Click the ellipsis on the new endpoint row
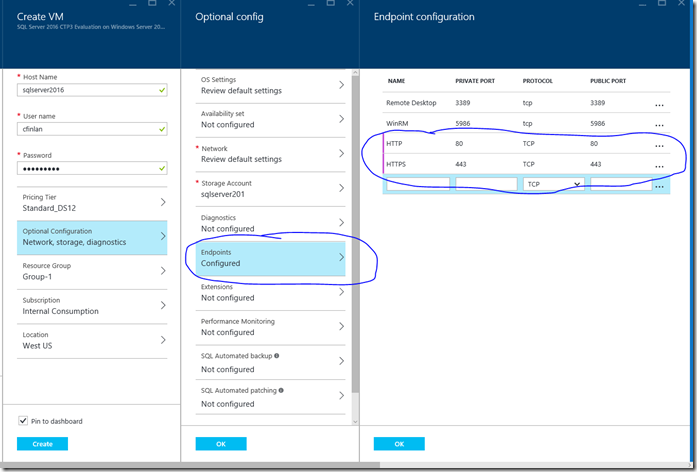This screenshot has height=472, width=697. [x=659, y=186]
